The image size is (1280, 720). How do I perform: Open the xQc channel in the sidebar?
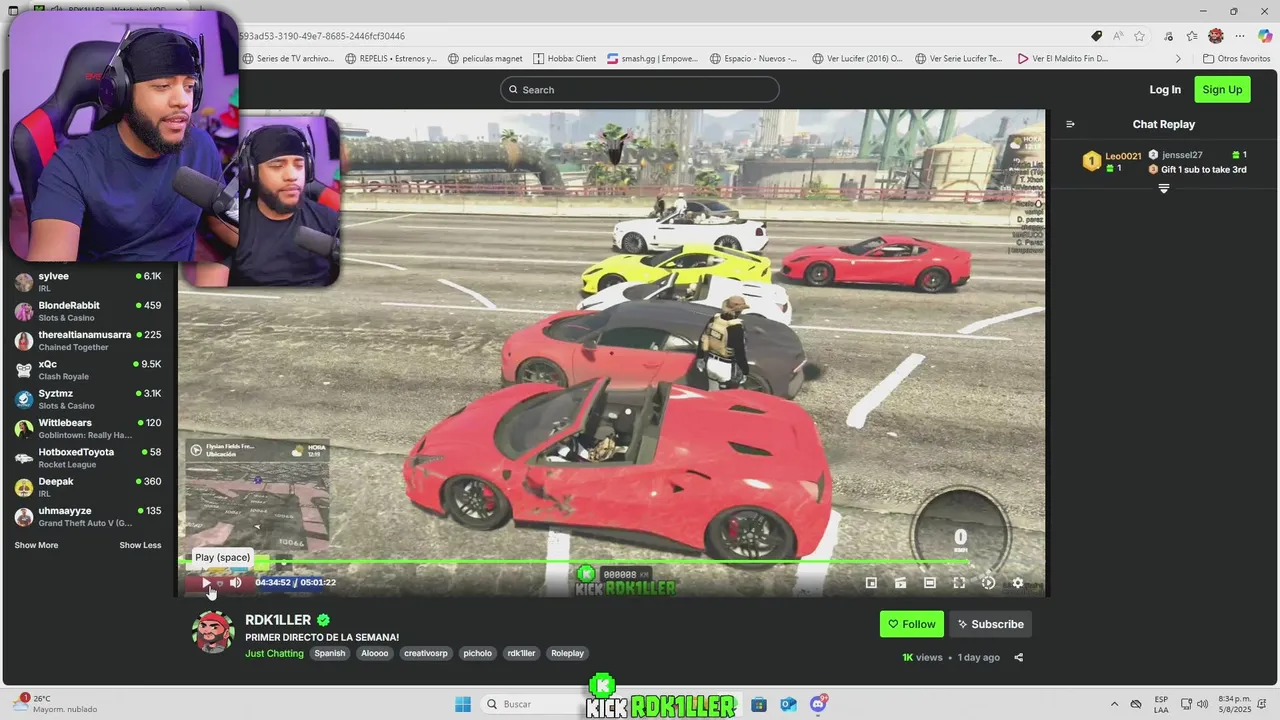click(88, 370)
